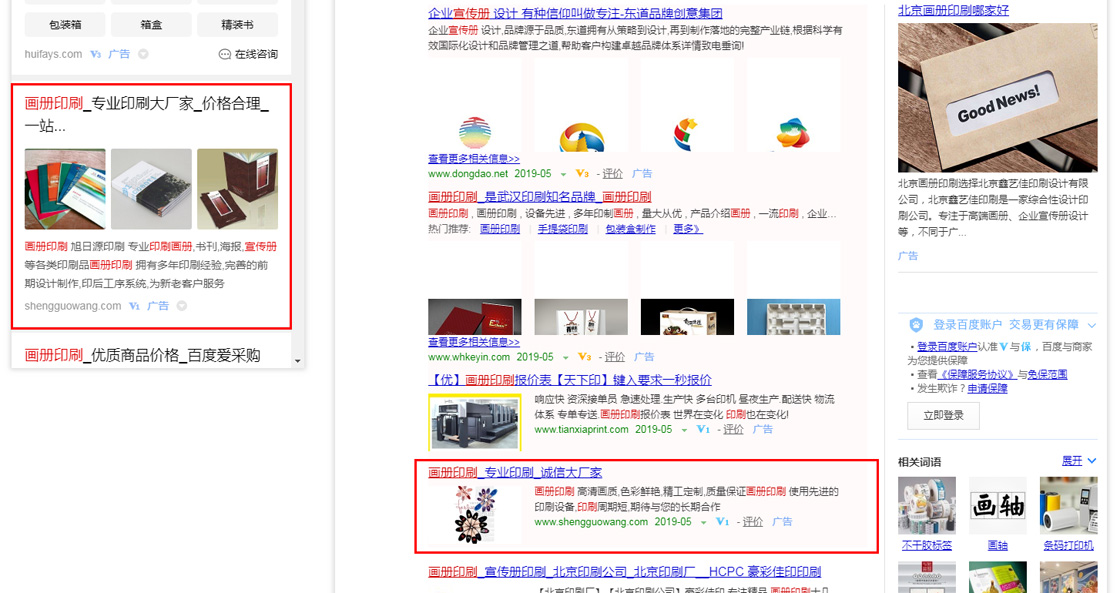Open the circular arrow menu beside huifays.com 广告
Screen dimensions: 1120x593
click(x=143, y=54)
